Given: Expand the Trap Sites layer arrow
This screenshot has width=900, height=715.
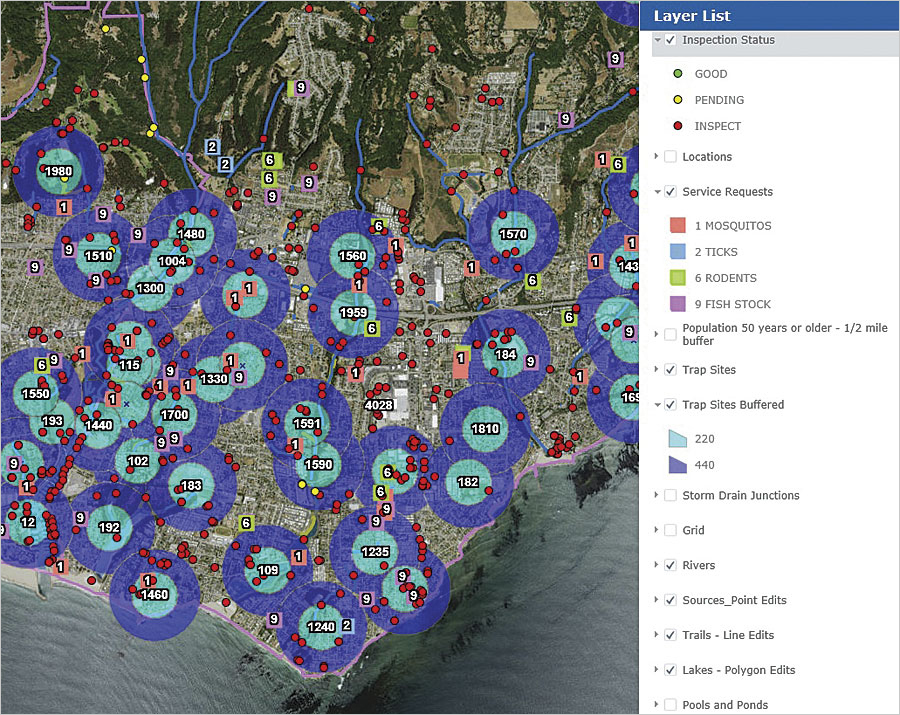Looking at the screenshot, I should [656, 369].
